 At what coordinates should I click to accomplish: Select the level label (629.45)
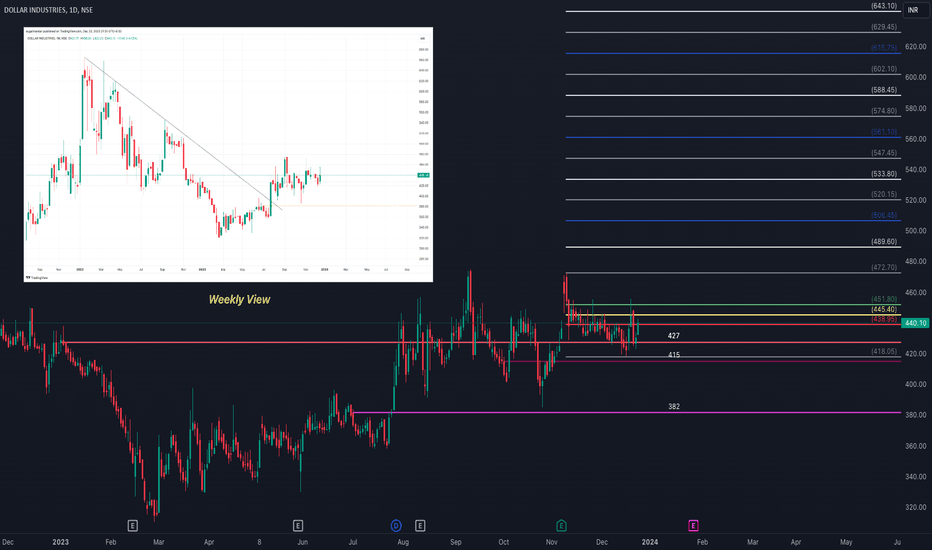tap(884, 27)
